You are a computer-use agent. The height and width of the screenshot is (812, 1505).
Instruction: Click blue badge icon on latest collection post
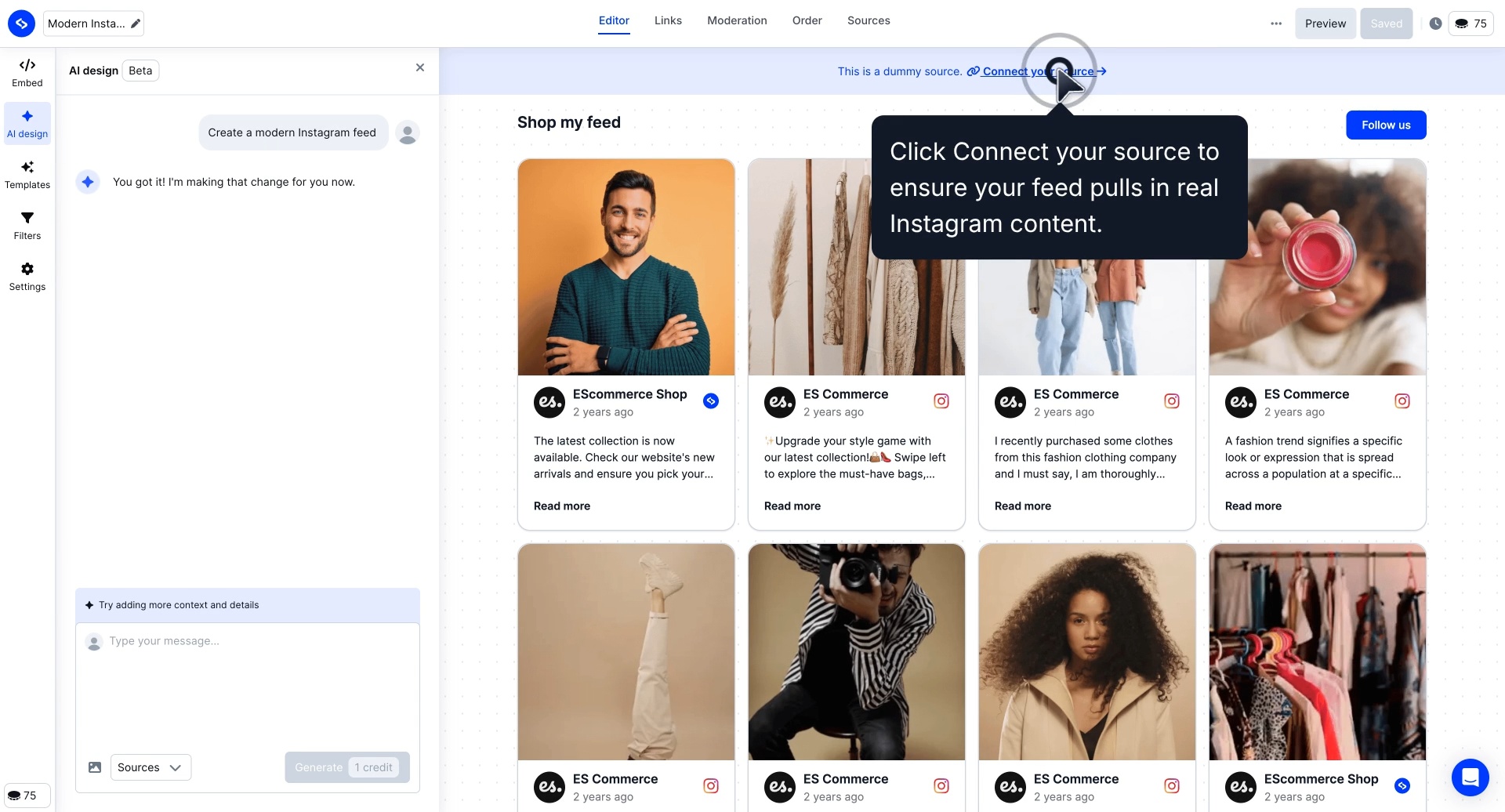[711, 401]
